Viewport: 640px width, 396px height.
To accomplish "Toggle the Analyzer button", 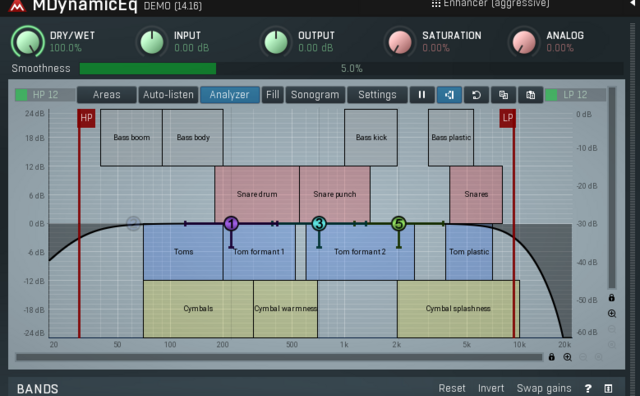I will pyautogui.click(x=229, y=95).
